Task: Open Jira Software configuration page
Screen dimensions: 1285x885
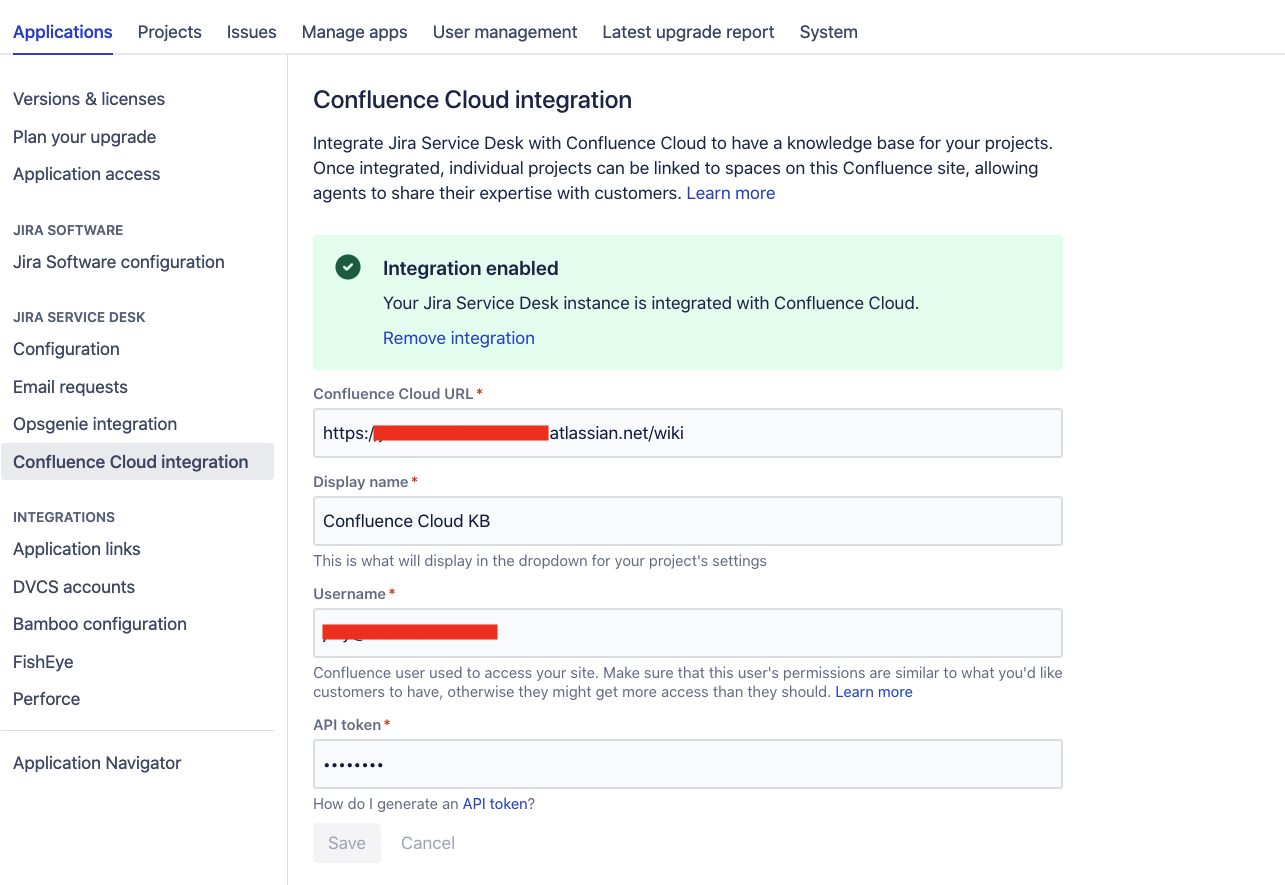Action: pyautogui.click(x=119, y=262)
